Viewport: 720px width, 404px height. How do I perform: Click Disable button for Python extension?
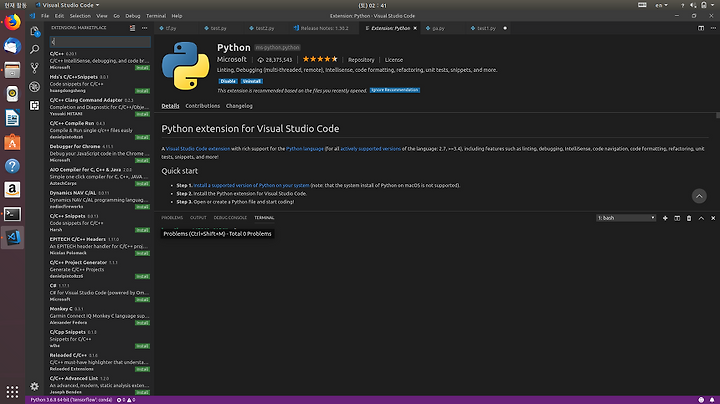pos(228,81)
